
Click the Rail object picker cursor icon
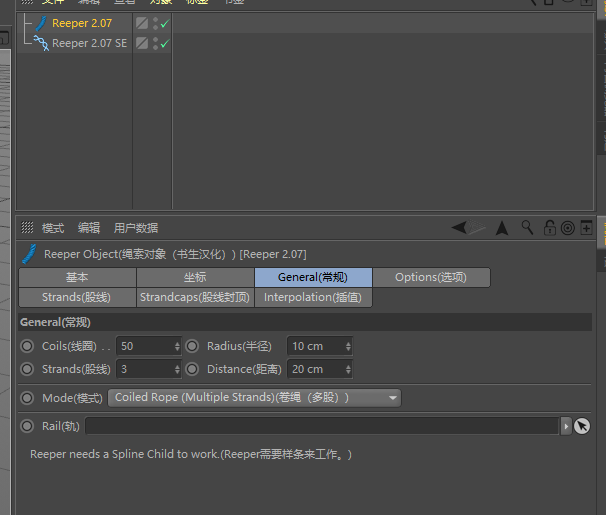[582, 426]
